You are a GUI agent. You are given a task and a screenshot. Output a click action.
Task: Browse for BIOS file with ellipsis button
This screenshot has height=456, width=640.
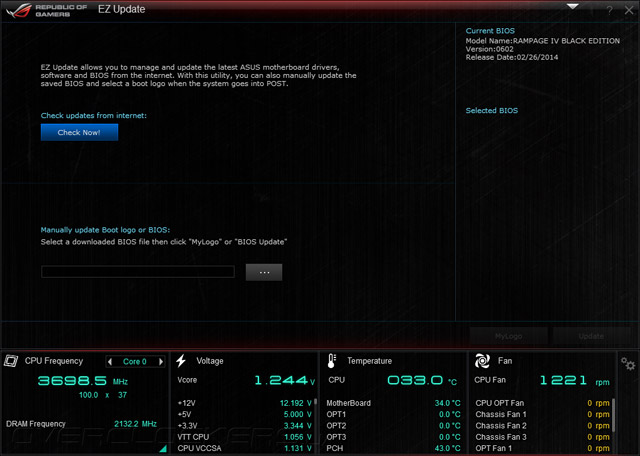click(264, 272)
